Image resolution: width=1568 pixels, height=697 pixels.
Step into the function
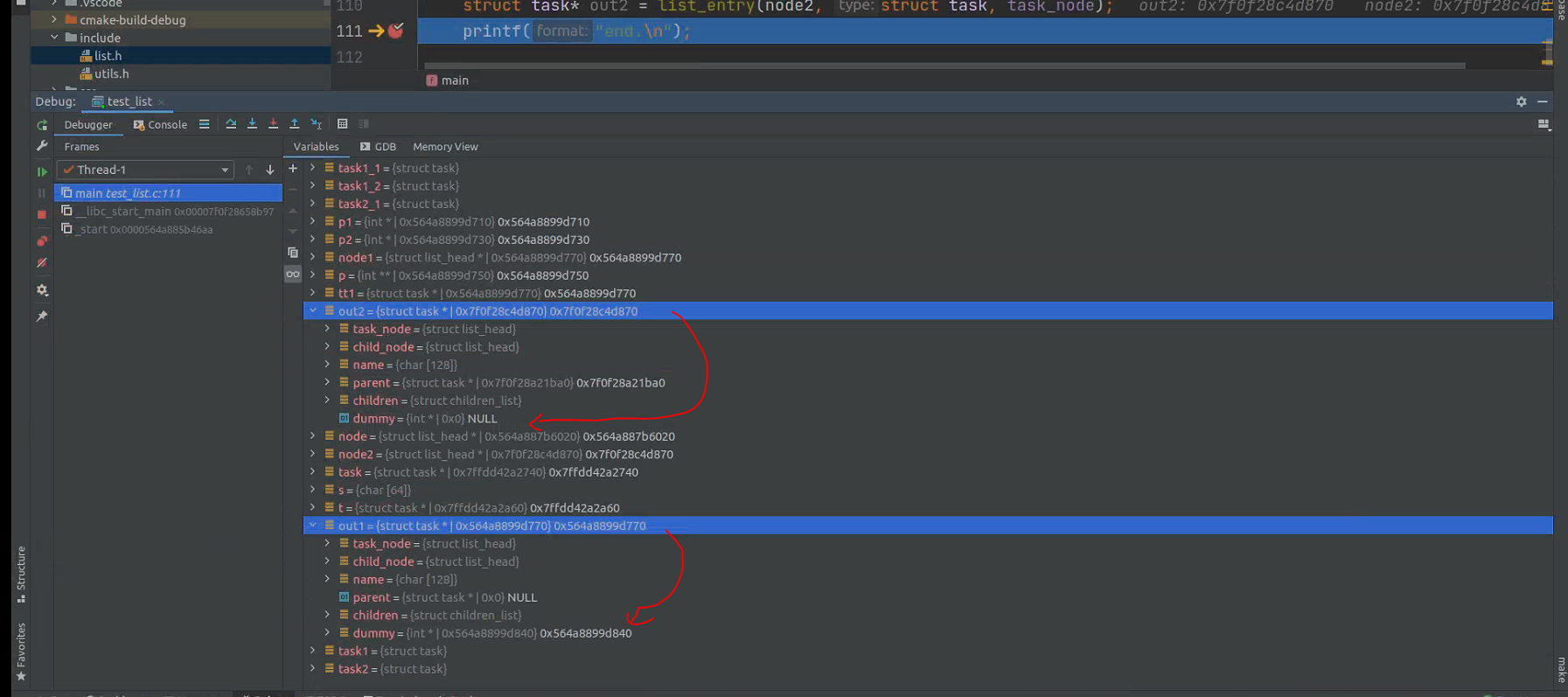(x=252, y=124)
